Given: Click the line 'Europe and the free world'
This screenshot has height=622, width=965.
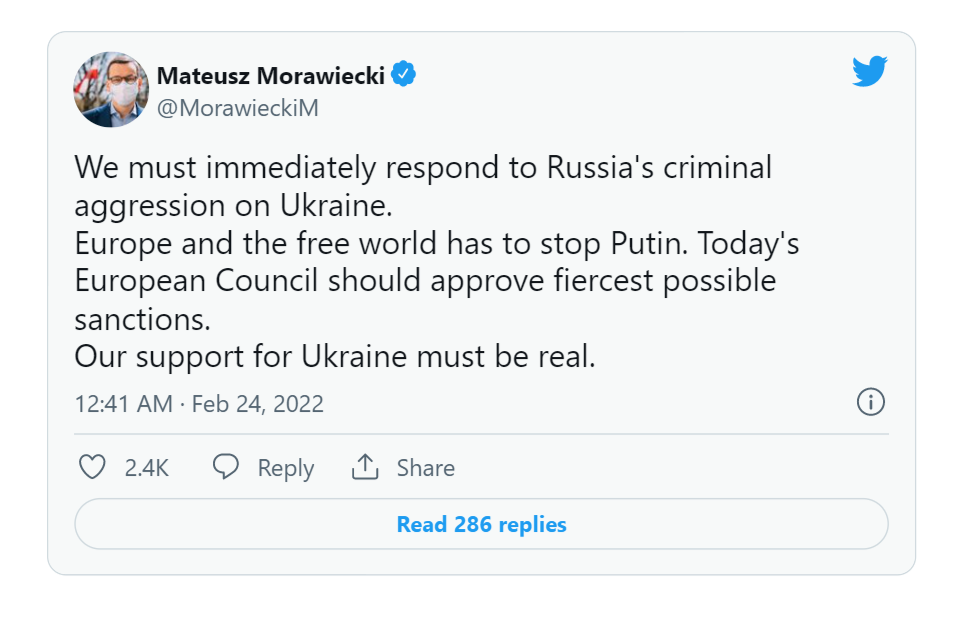Looking at the screenshot, I should pos(436,243).
